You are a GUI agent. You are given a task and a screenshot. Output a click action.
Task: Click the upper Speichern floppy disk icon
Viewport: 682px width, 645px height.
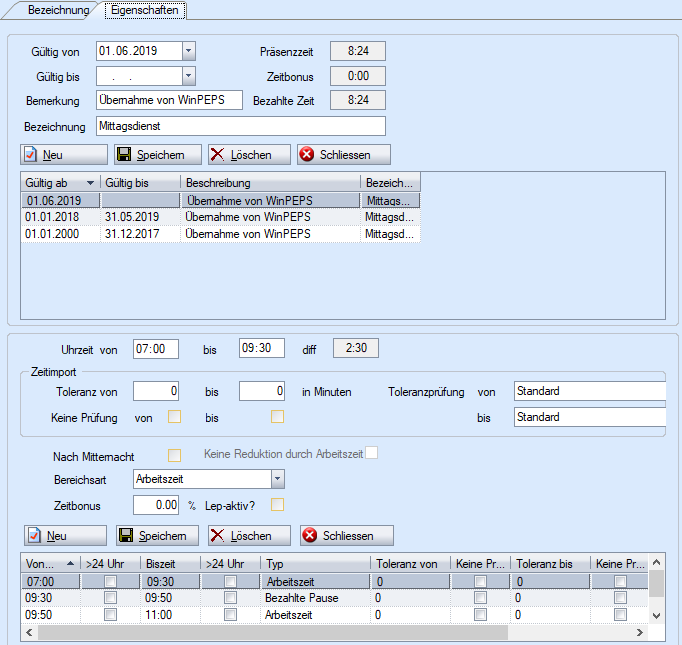(125, 155)
